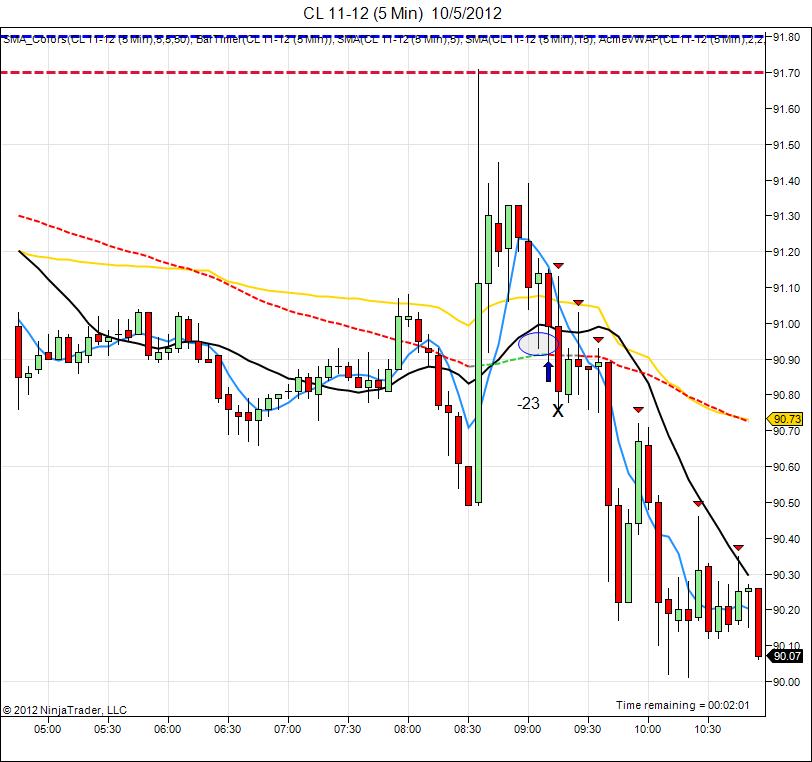Select the red dashed horizontal line at 91.70
The image size is (812, 762).
click(382, 73)
